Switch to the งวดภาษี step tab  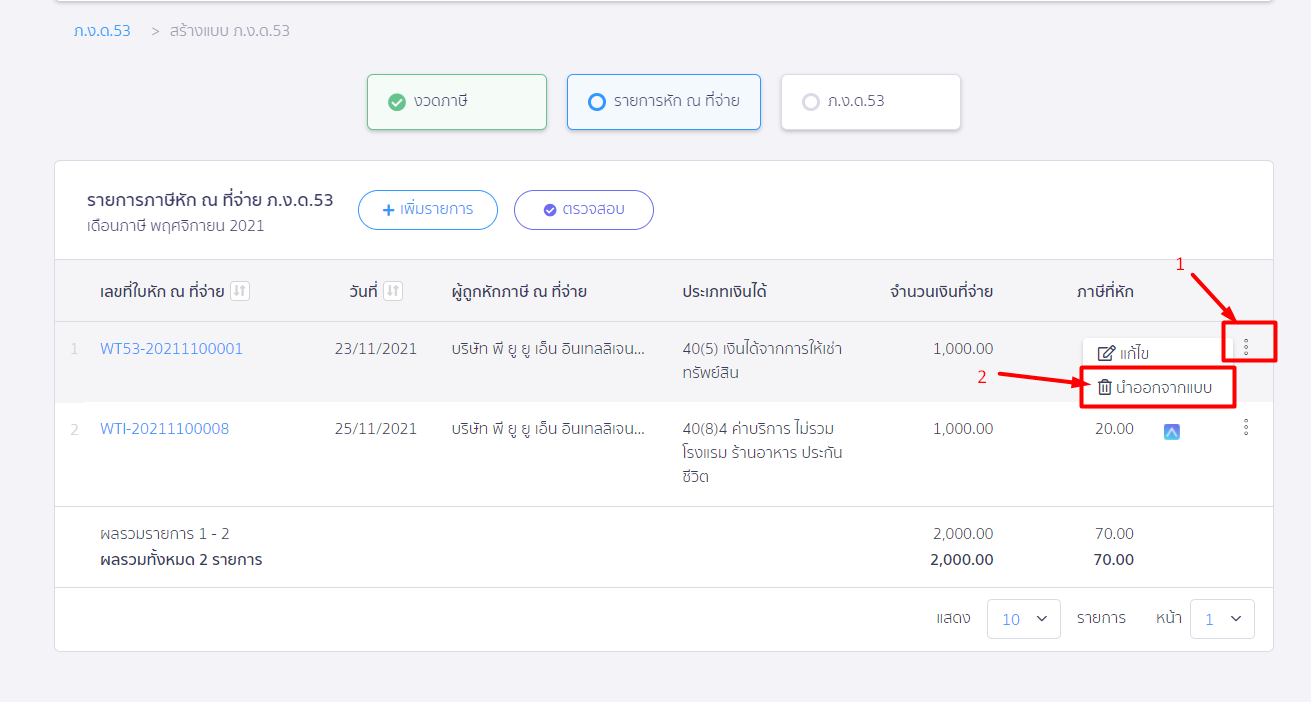click(456, 101)
